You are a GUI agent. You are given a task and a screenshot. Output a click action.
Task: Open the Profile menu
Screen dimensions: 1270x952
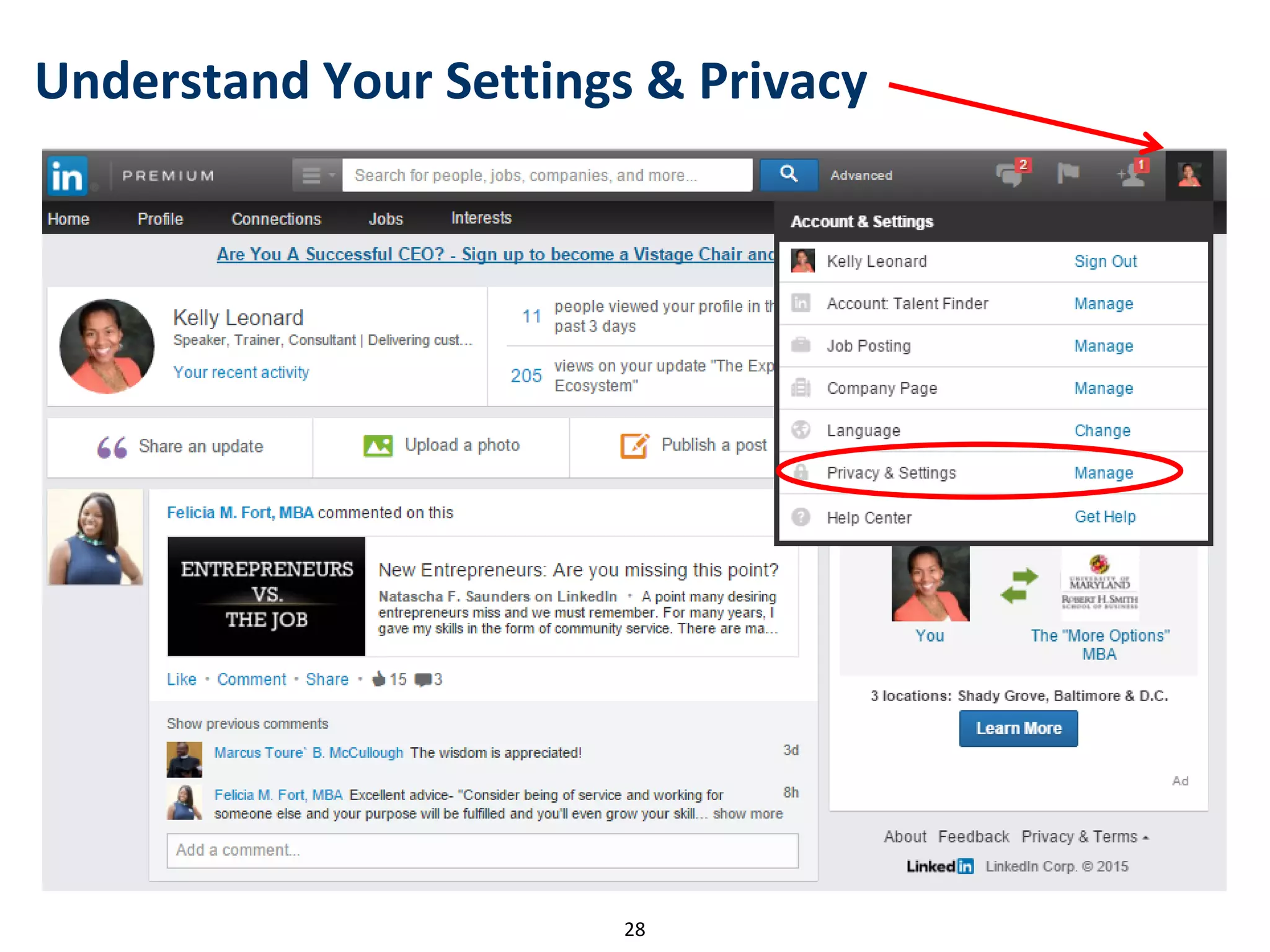pos(160,219)
